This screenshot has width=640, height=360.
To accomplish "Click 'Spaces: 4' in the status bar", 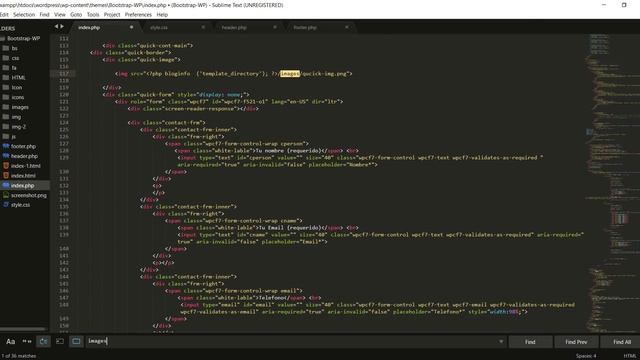I will click(x=586, y=356).
